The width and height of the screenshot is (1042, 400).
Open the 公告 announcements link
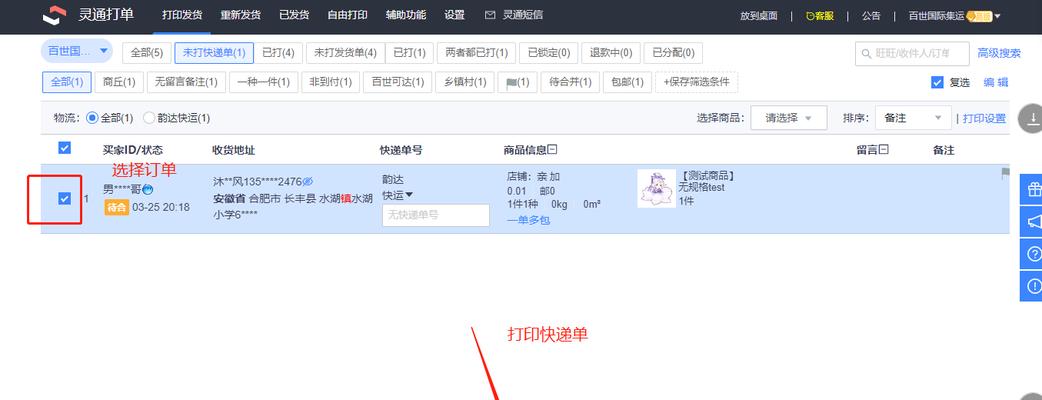[x=871, y=16]
